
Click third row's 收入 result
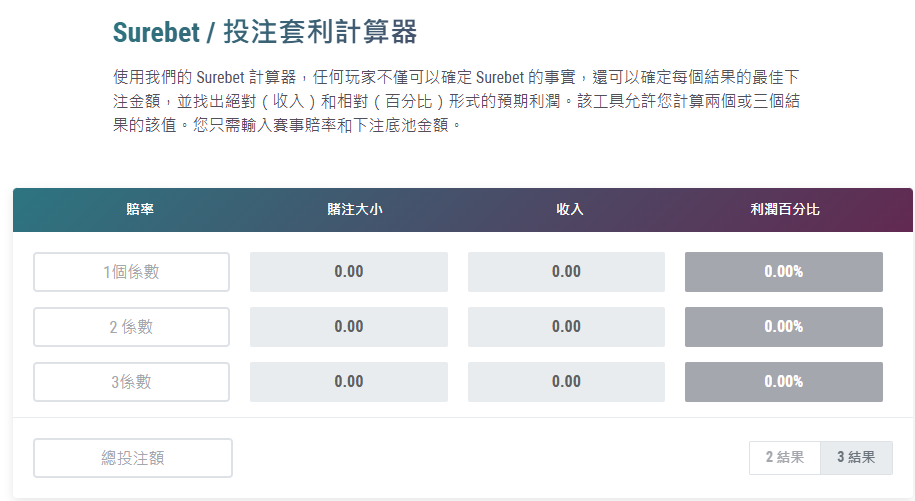(x=566, y=382)
